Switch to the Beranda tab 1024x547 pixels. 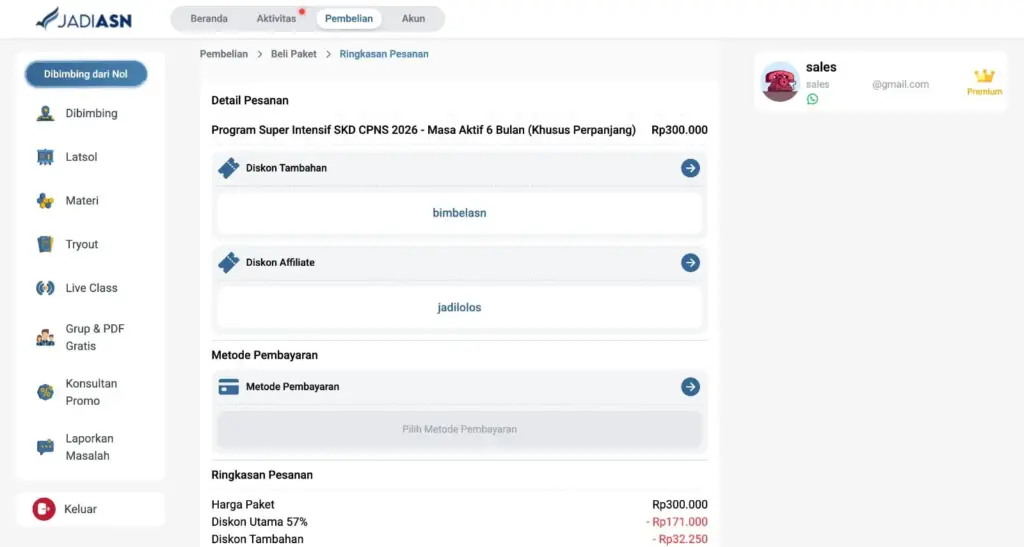[x=208, y=19]
